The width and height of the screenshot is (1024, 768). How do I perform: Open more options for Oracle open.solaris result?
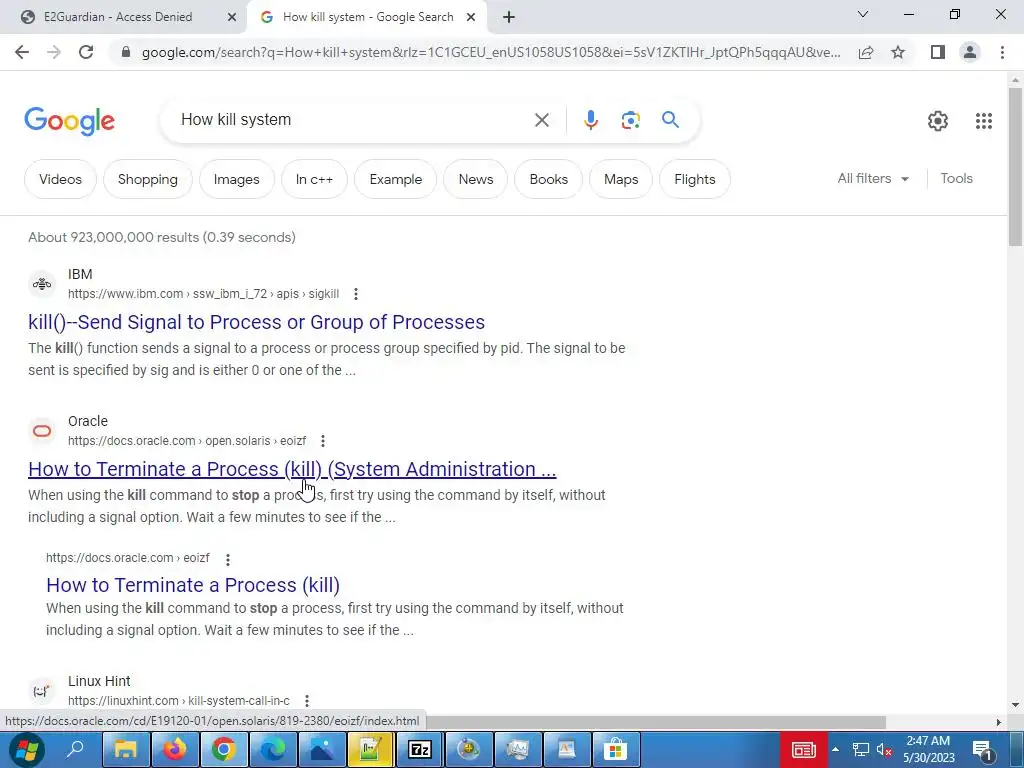[x=323, y=441]
